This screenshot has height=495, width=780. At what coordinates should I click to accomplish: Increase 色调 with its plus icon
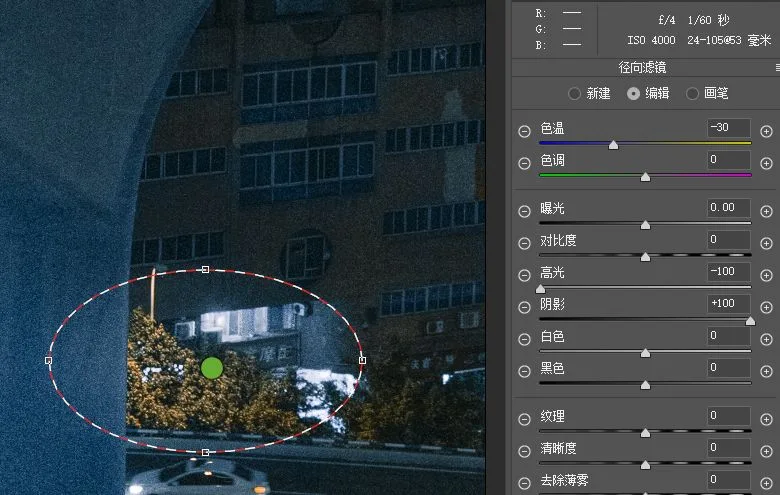[x=766, y=163]
